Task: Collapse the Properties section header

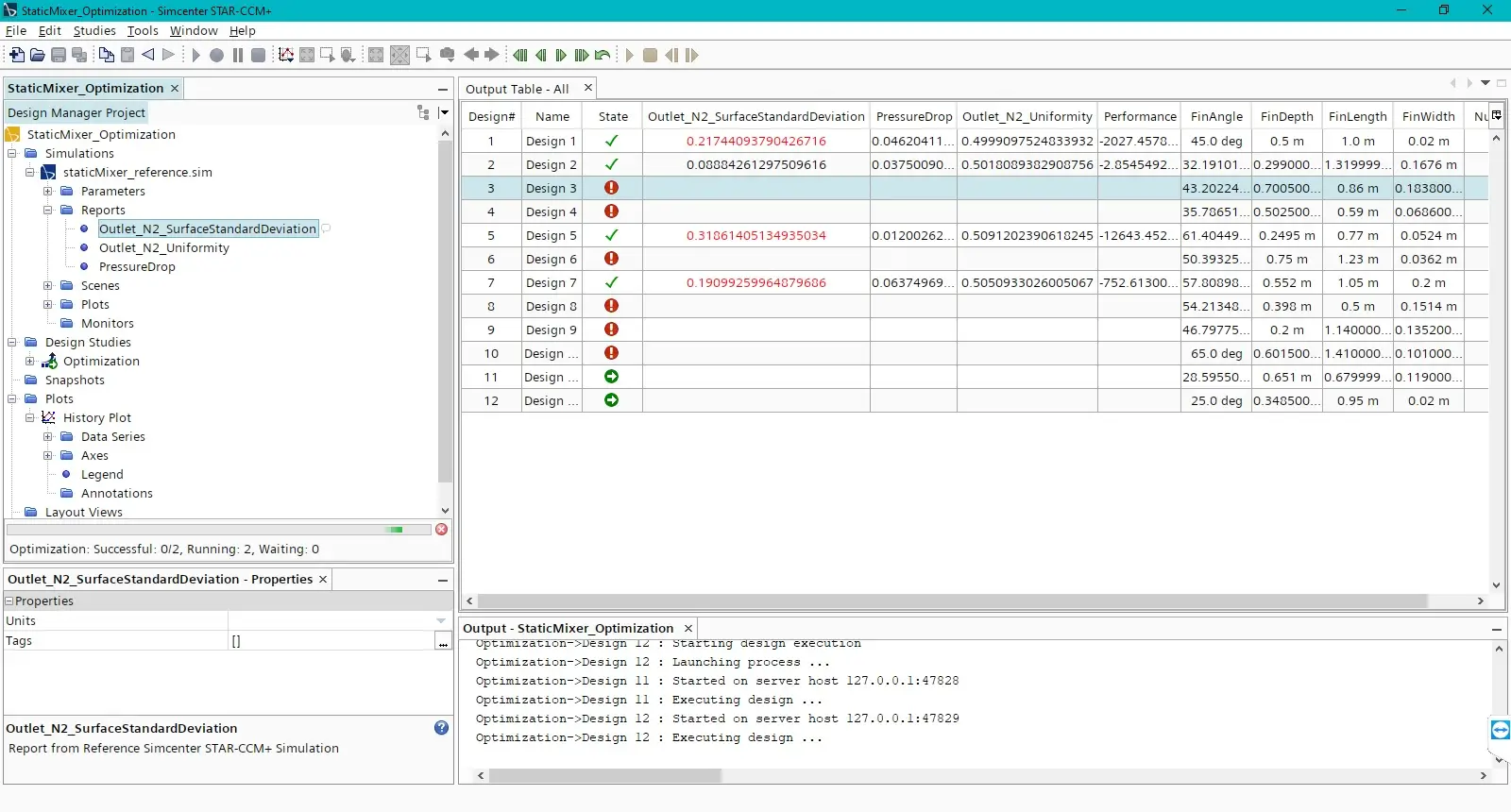Action: point(9,601)
